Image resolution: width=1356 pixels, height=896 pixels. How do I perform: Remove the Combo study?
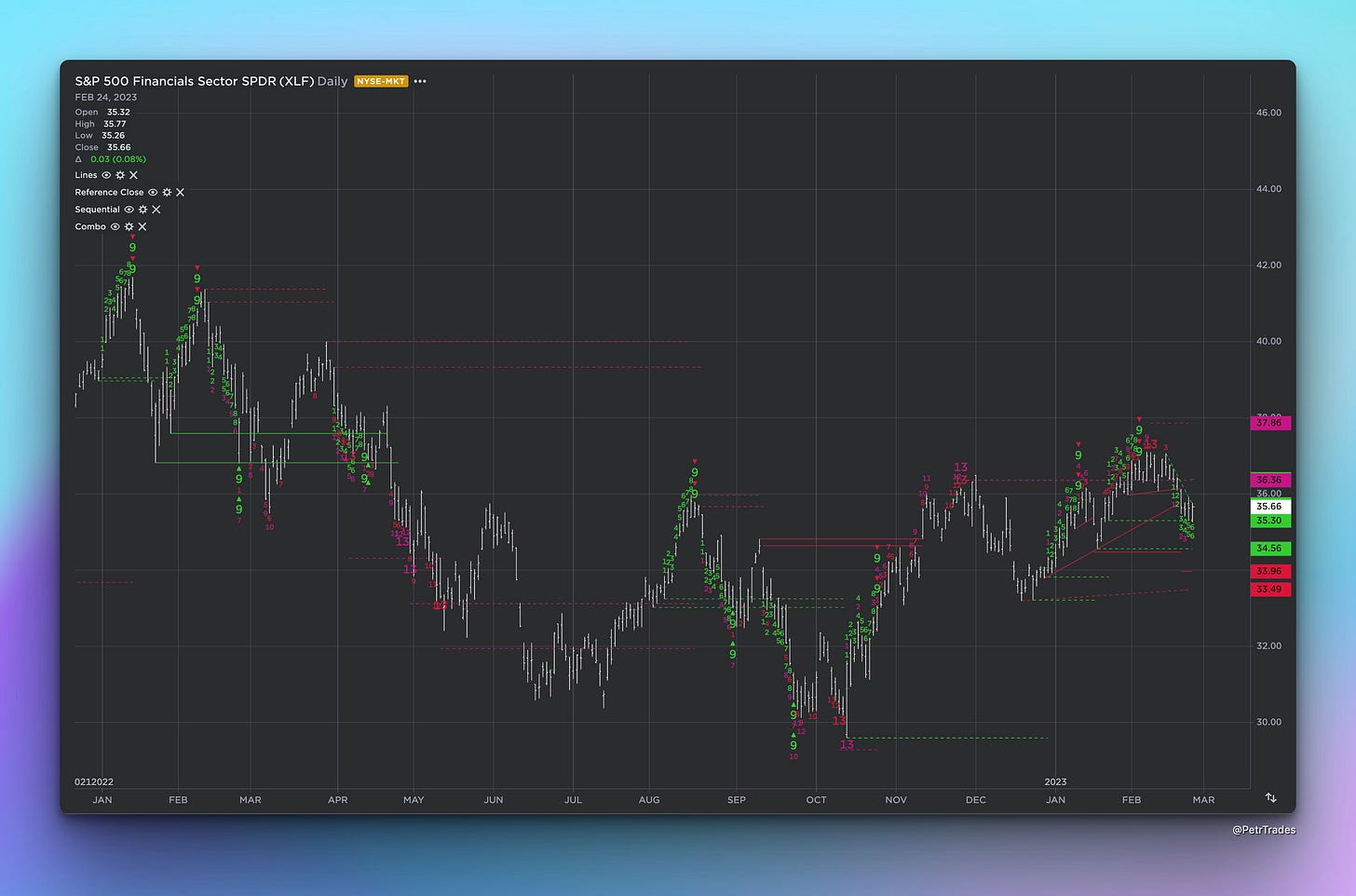tap(142, 226)
